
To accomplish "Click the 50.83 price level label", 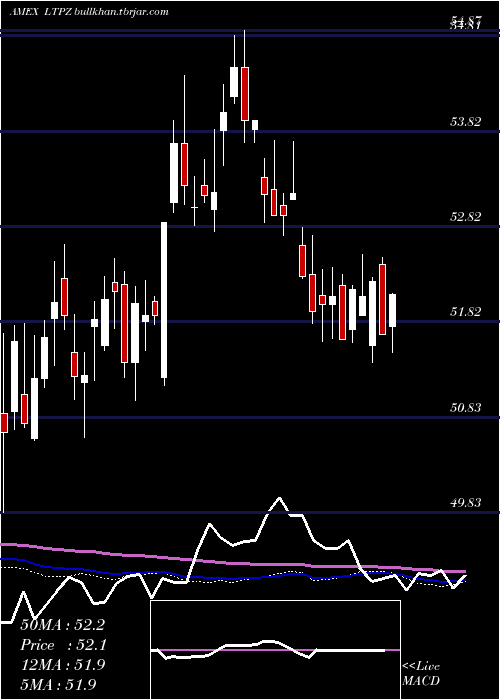I will coord(466,408).
